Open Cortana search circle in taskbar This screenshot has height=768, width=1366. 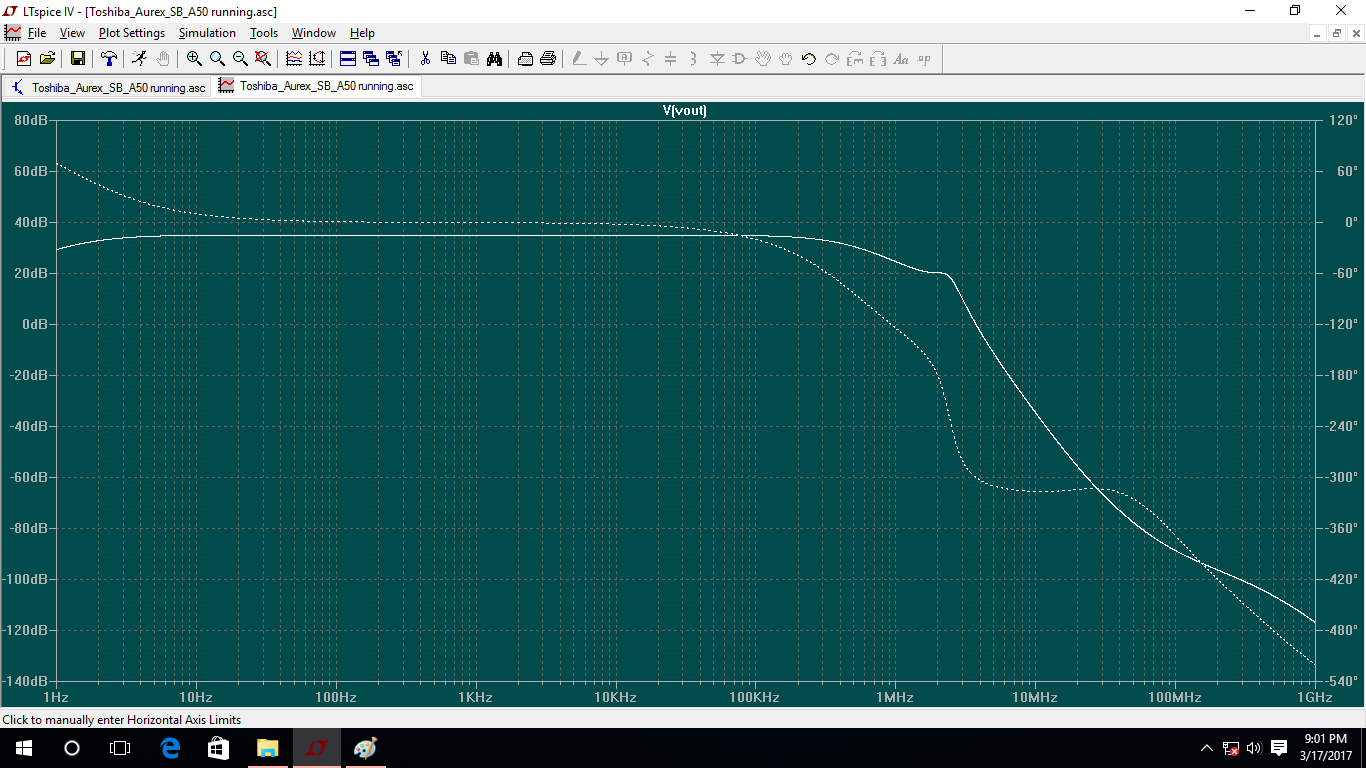tap(72, 747)
